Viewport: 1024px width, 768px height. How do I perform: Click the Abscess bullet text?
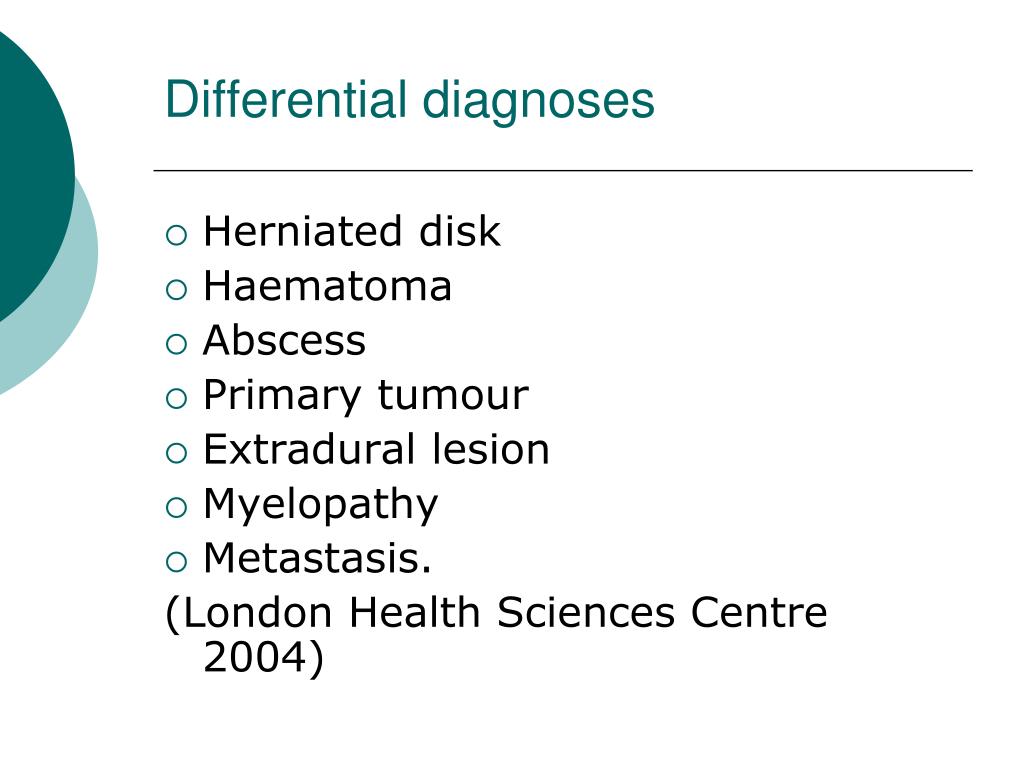point(284,340)
